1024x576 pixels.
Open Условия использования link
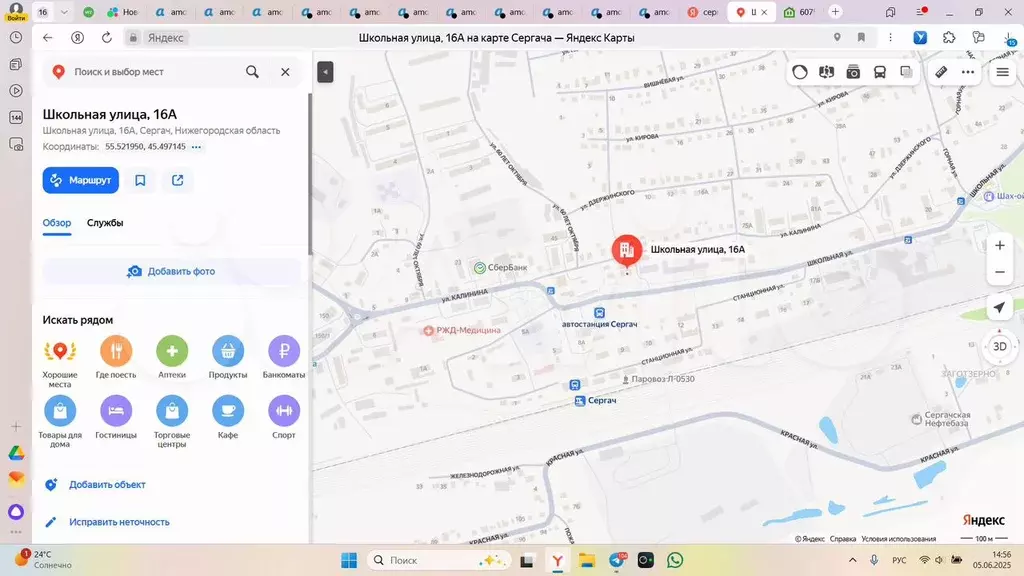point(899,539)
